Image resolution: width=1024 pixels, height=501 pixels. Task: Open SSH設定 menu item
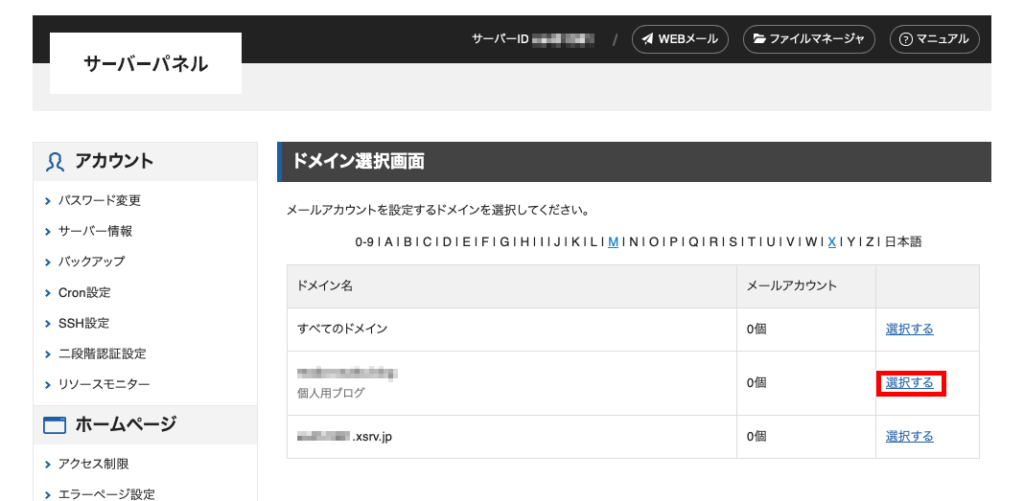pos(84,323)
